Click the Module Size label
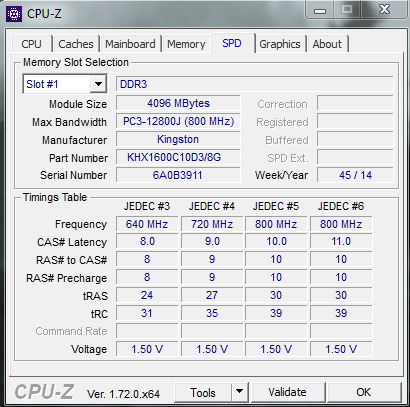This screenshot has height=407, width=410. [x=78, y=104]
